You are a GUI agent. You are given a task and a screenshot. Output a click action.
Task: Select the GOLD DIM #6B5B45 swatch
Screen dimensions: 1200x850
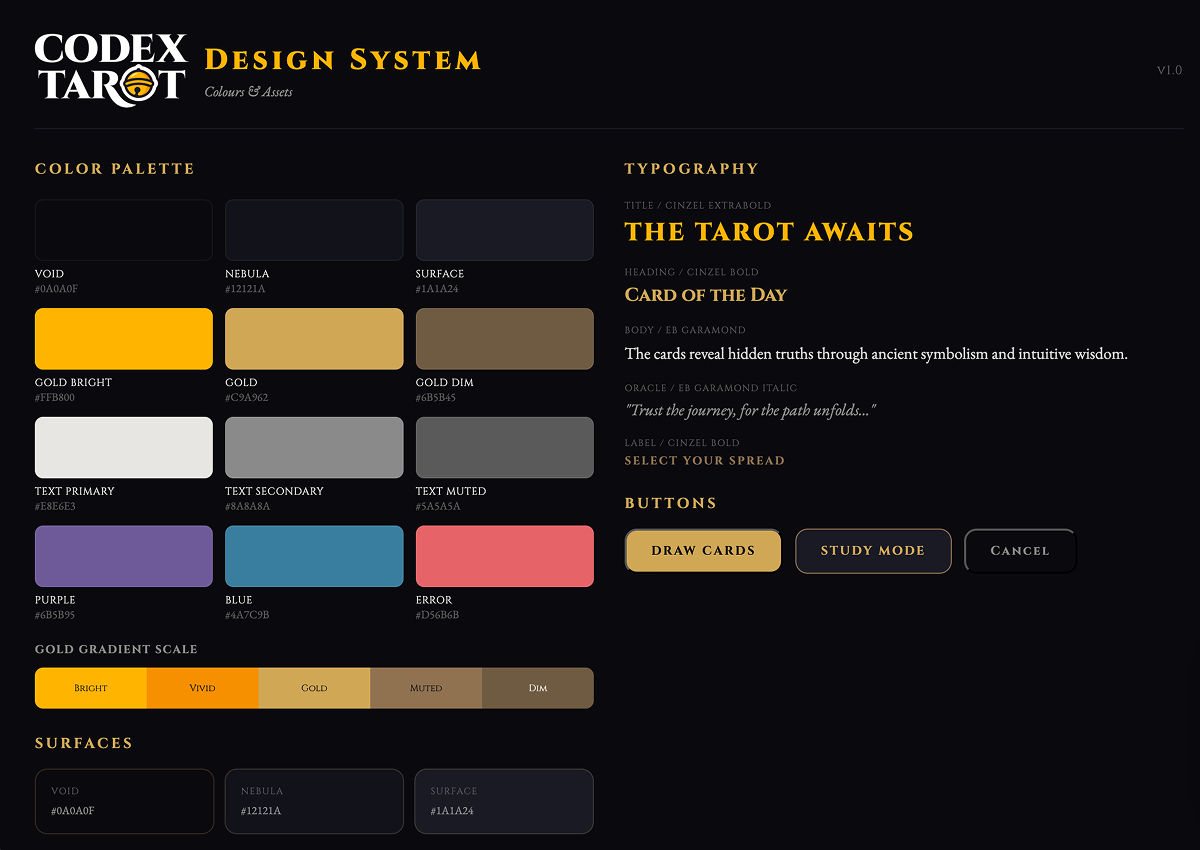point(504,338)
